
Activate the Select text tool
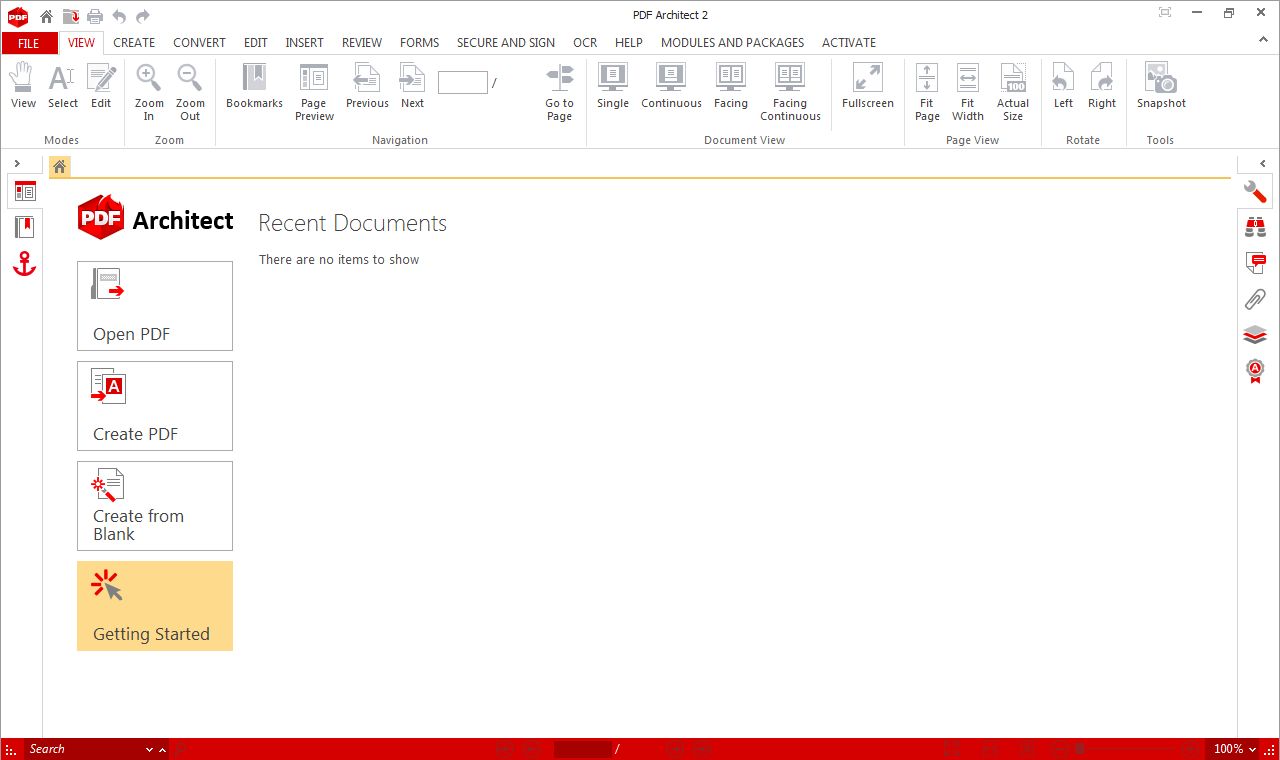pyautogui.click(x=62, y=86)
